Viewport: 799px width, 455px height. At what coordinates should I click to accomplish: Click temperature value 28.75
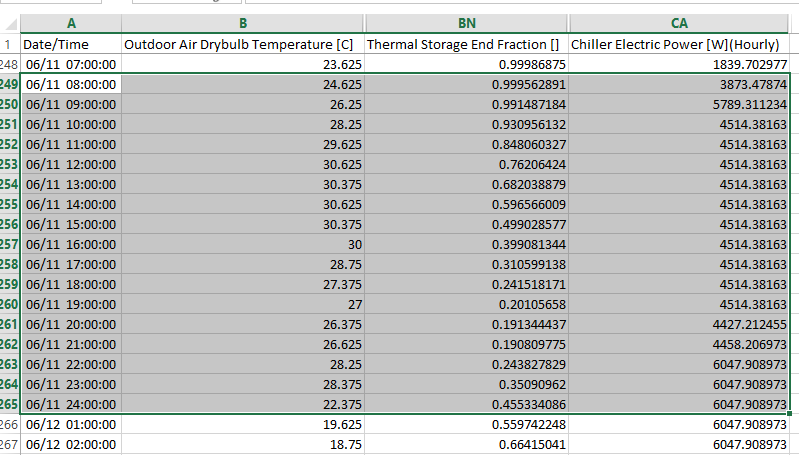click(243, 264)
